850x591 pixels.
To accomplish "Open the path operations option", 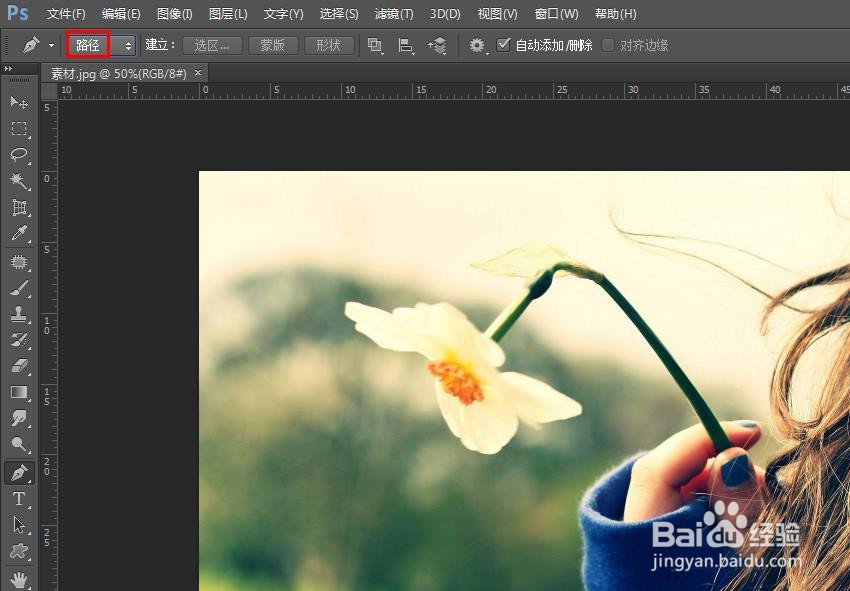I will click(375, 46).
